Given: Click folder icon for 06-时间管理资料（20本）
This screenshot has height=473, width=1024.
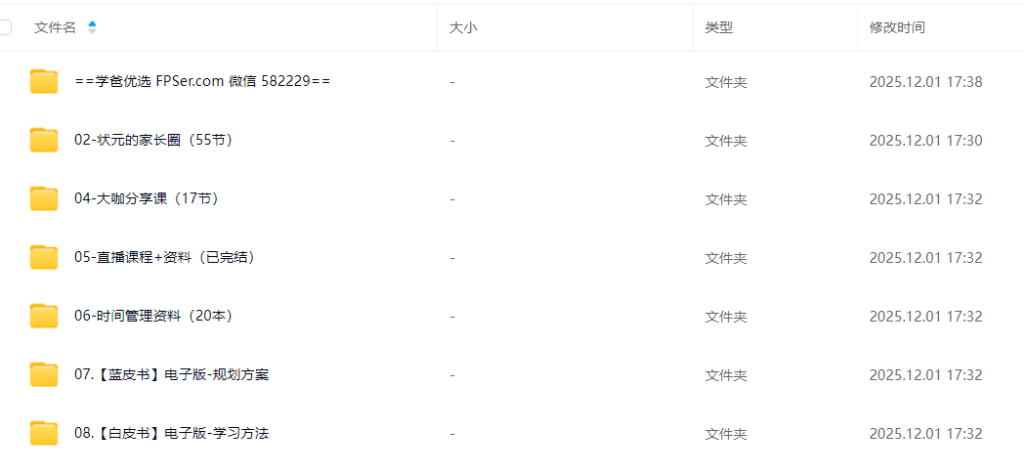Looking at the screenshot, I should point(44,316).
